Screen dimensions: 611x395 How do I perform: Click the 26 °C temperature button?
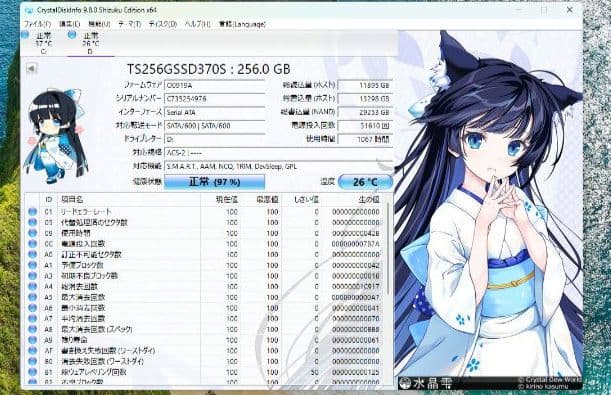click(365, 182)
